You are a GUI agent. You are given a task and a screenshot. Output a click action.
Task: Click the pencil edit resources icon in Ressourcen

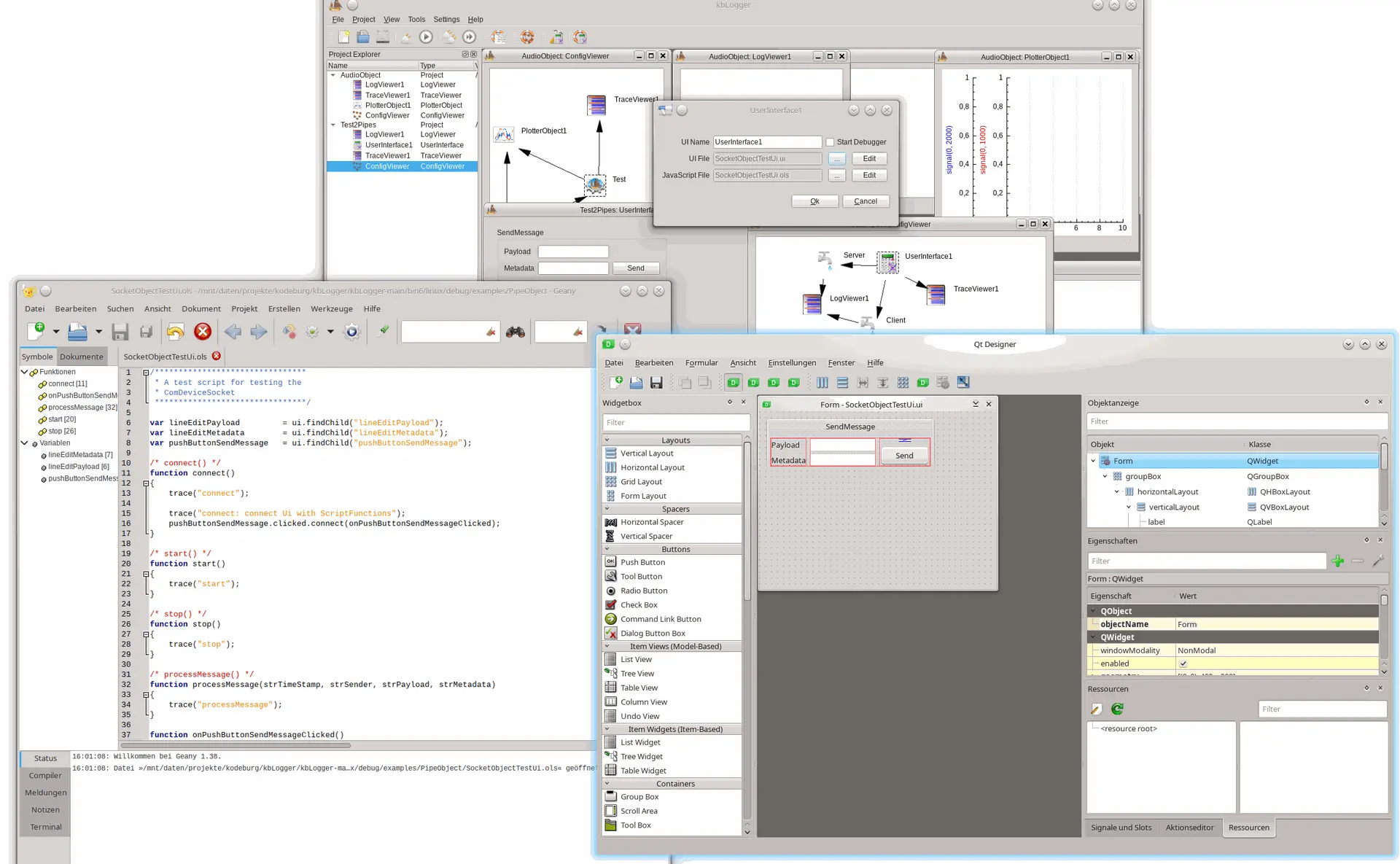click(x=1096, y=709)
